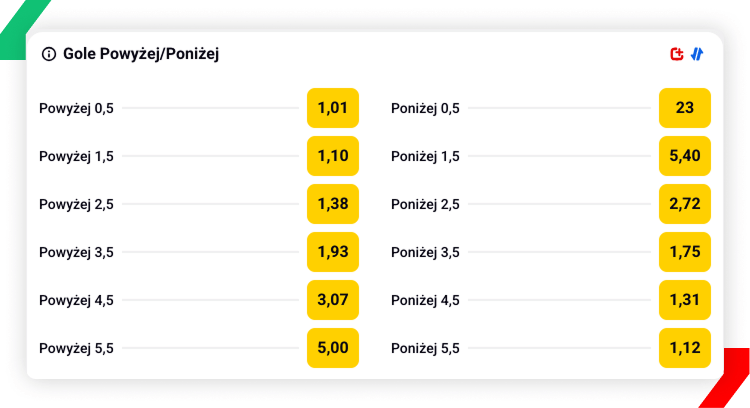Choose odds 1,93 for Powyżej 3,5

click(x=332, y=252)
